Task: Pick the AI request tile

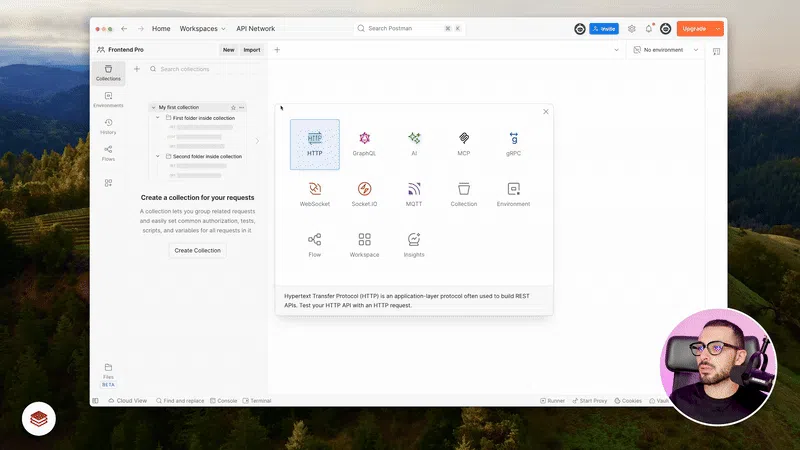Action: click(x=414, y=144)
